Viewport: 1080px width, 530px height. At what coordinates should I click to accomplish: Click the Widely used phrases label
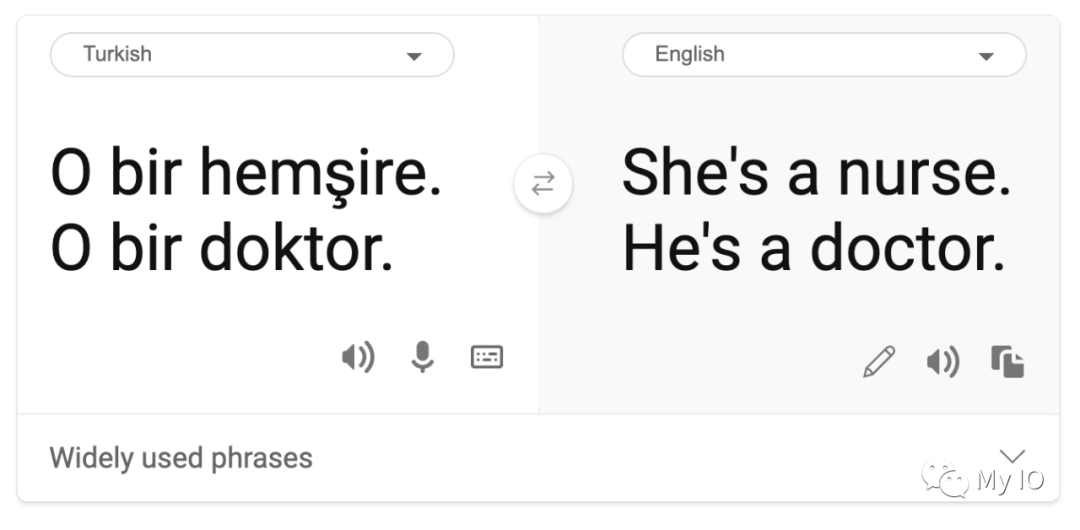point(181,458)
